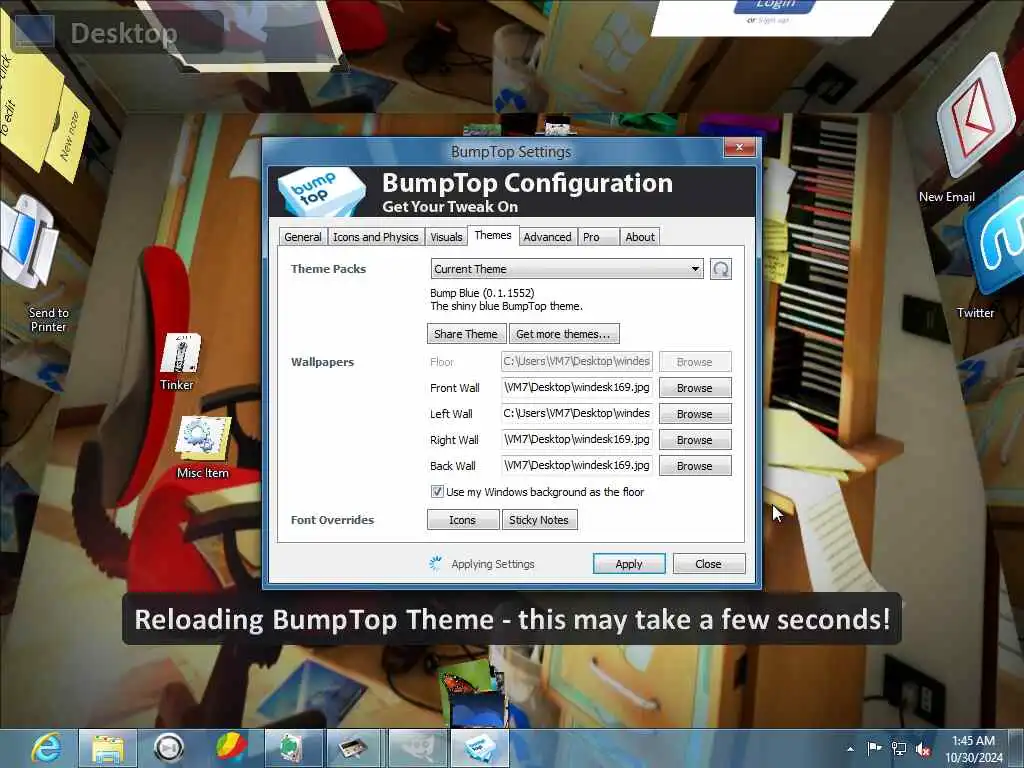This screenshot has height=768, width=1024.
Task: Open the General tab
Action: click(x=302, y=236)
